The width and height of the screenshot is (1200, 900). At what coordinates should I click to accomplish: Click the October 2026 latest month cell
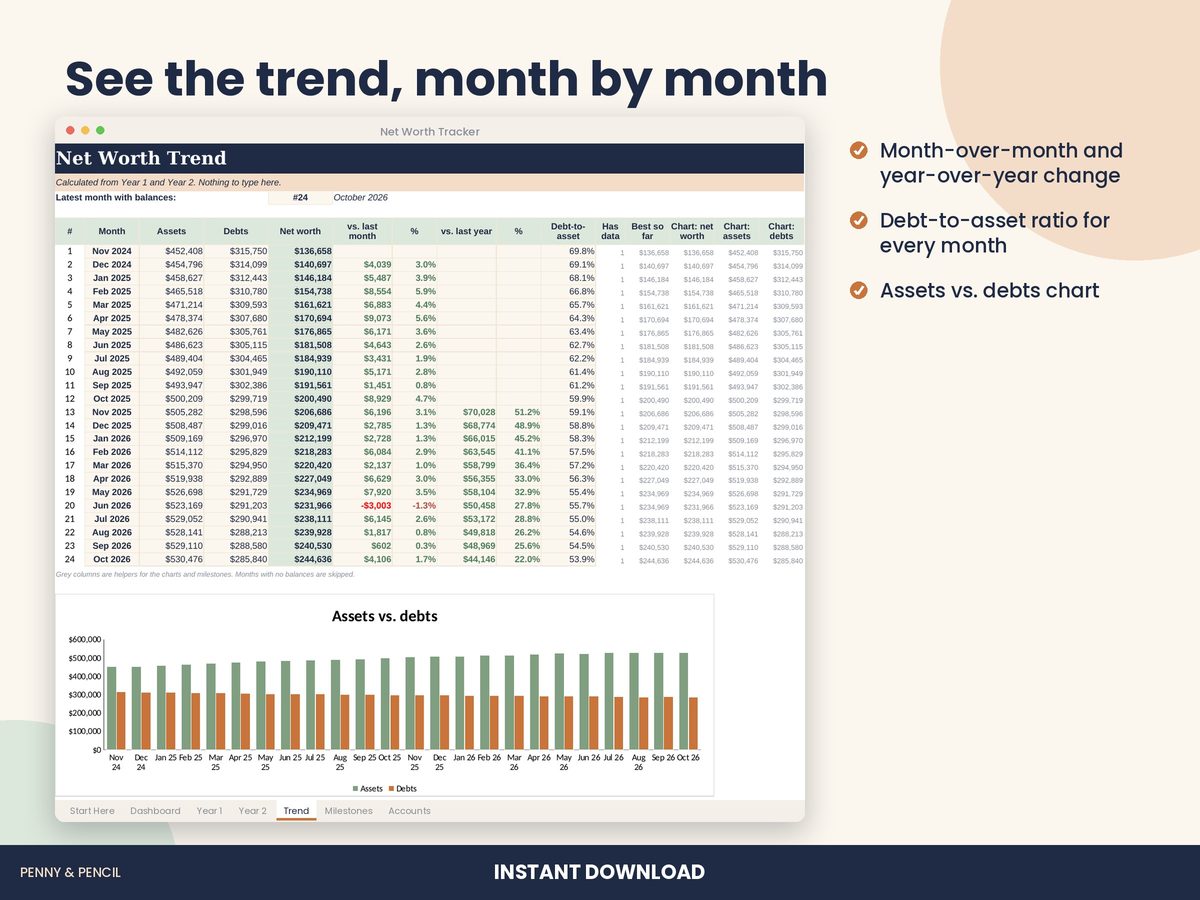pyautogui.click(x=359, y=198)
